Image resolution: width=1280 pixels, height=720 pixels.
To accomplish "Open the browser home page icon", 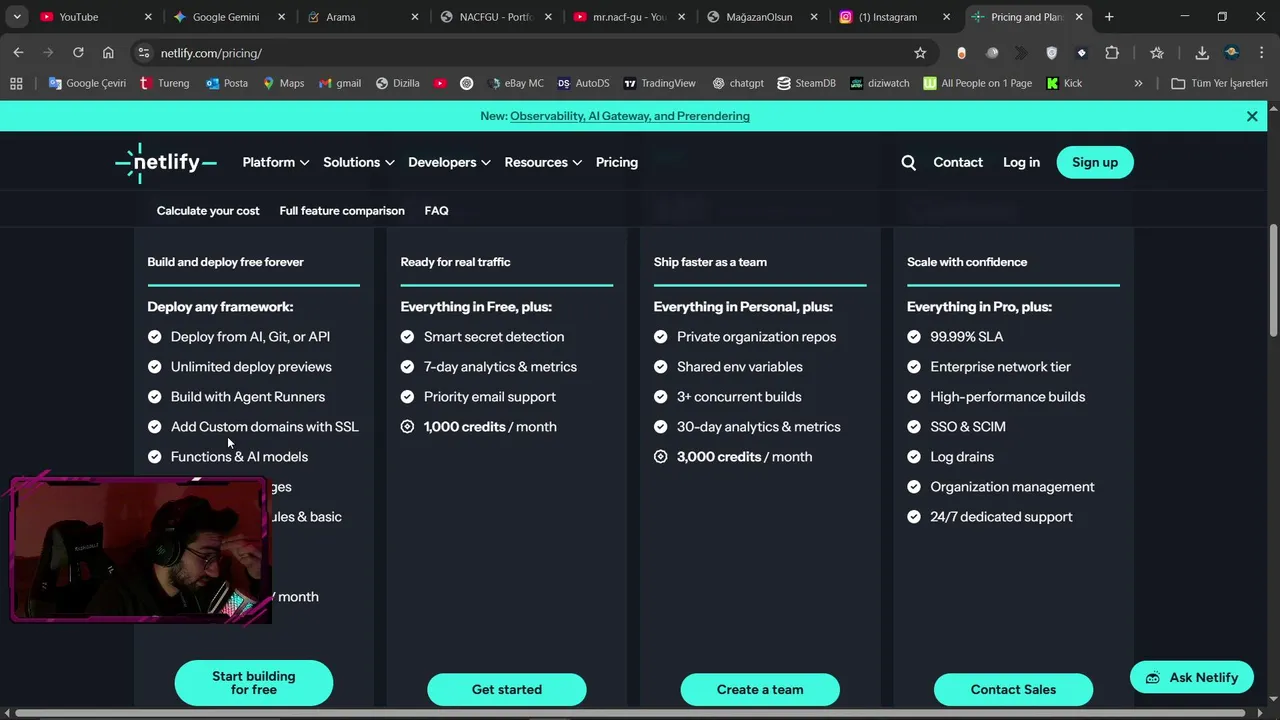I will click(x=108, y=53).
